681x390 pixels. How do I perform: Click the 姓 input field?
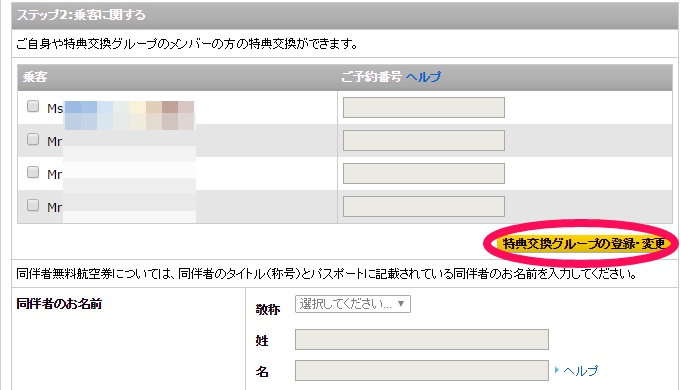tap(422, 340)
